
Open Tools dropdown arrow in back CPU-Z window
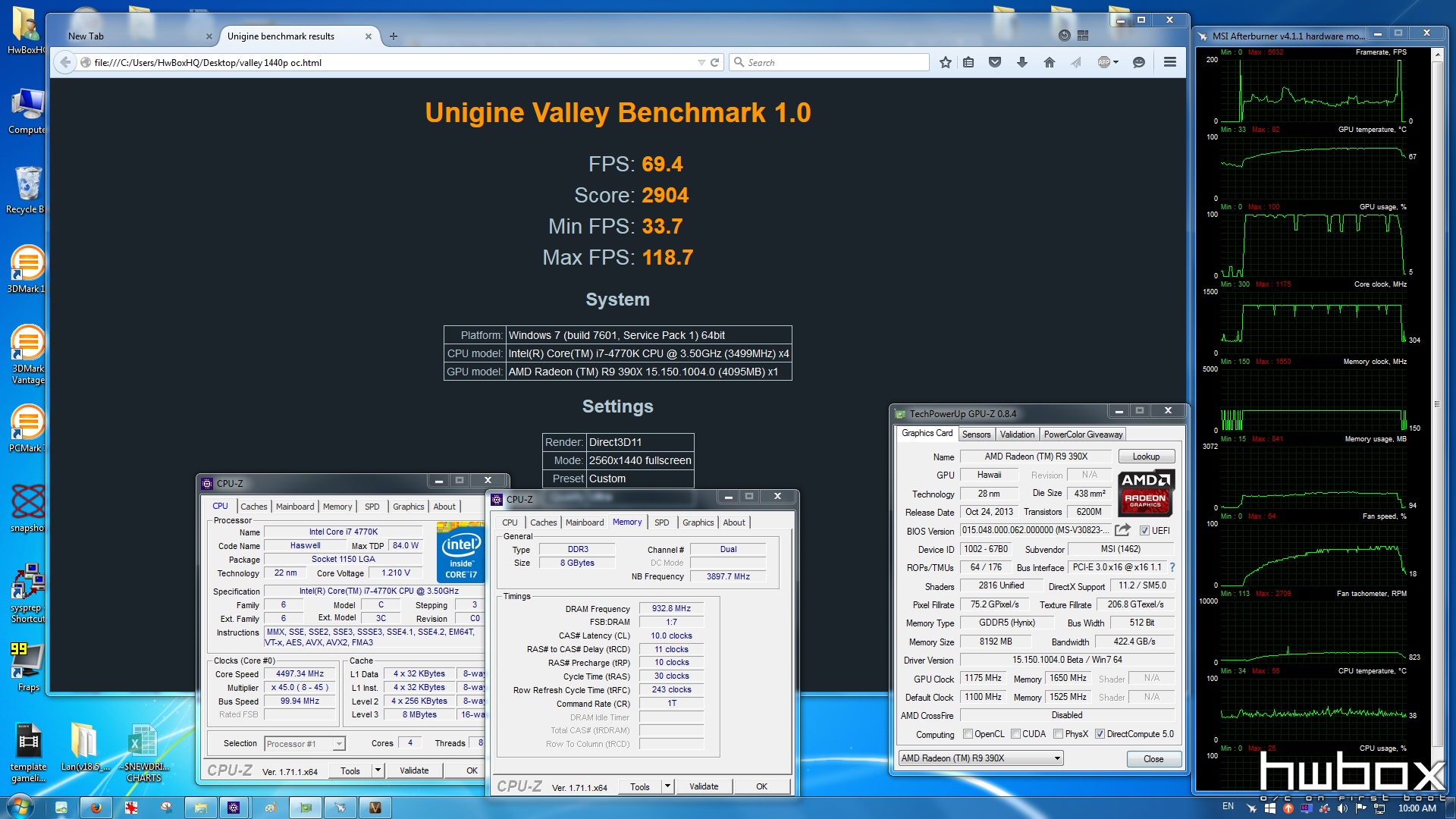click(378, 770)
